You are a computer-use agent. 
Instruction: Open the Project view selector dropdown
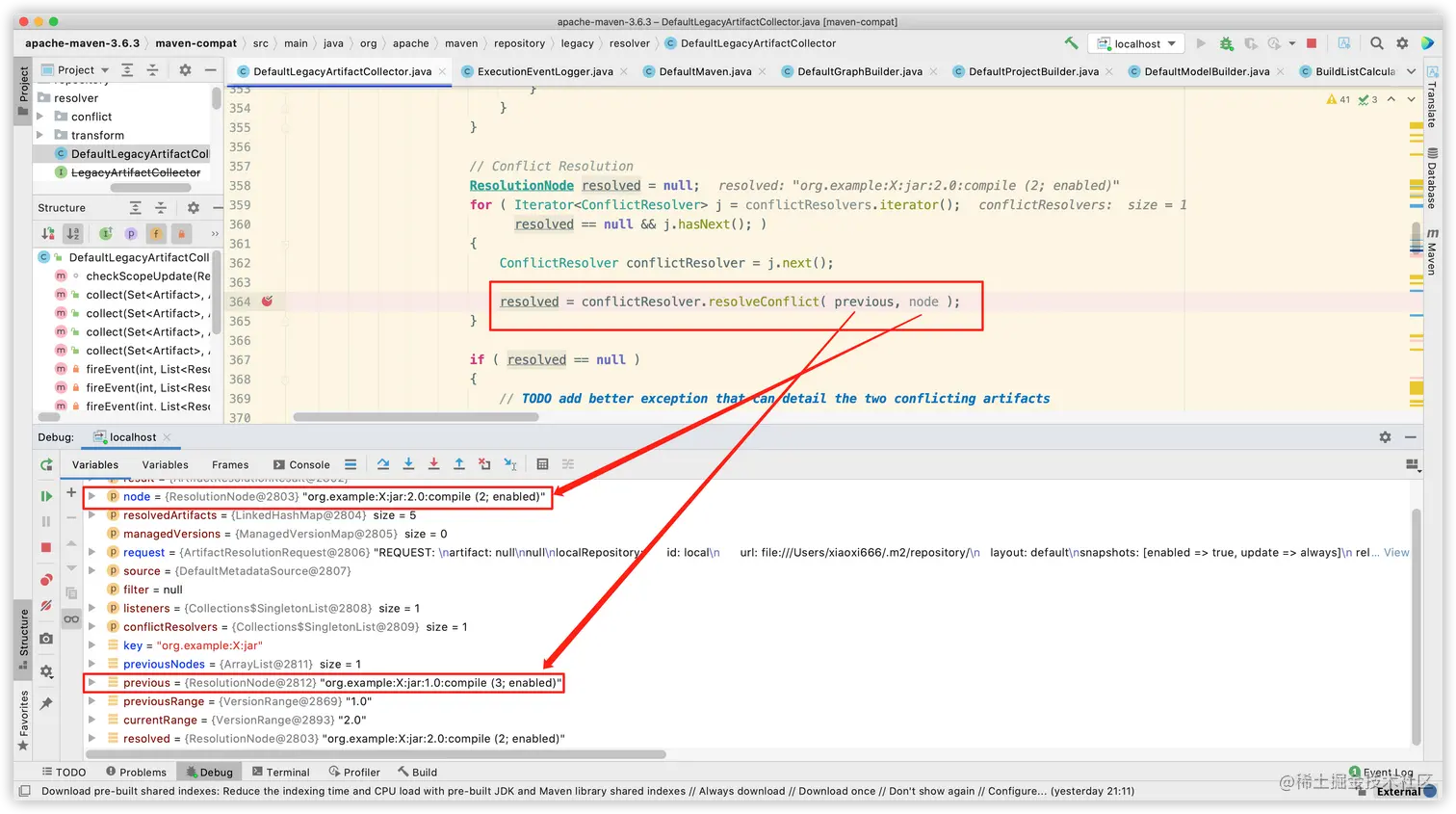pyautogui.click(x=76, y=70)
